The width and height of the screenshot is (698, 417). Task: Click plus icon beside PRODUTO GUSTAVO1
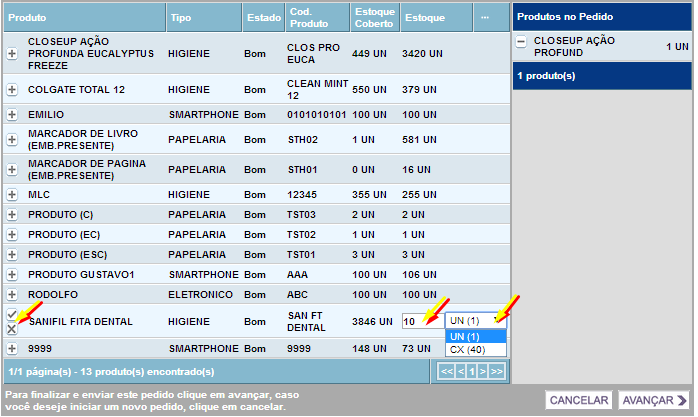point(12,275)
